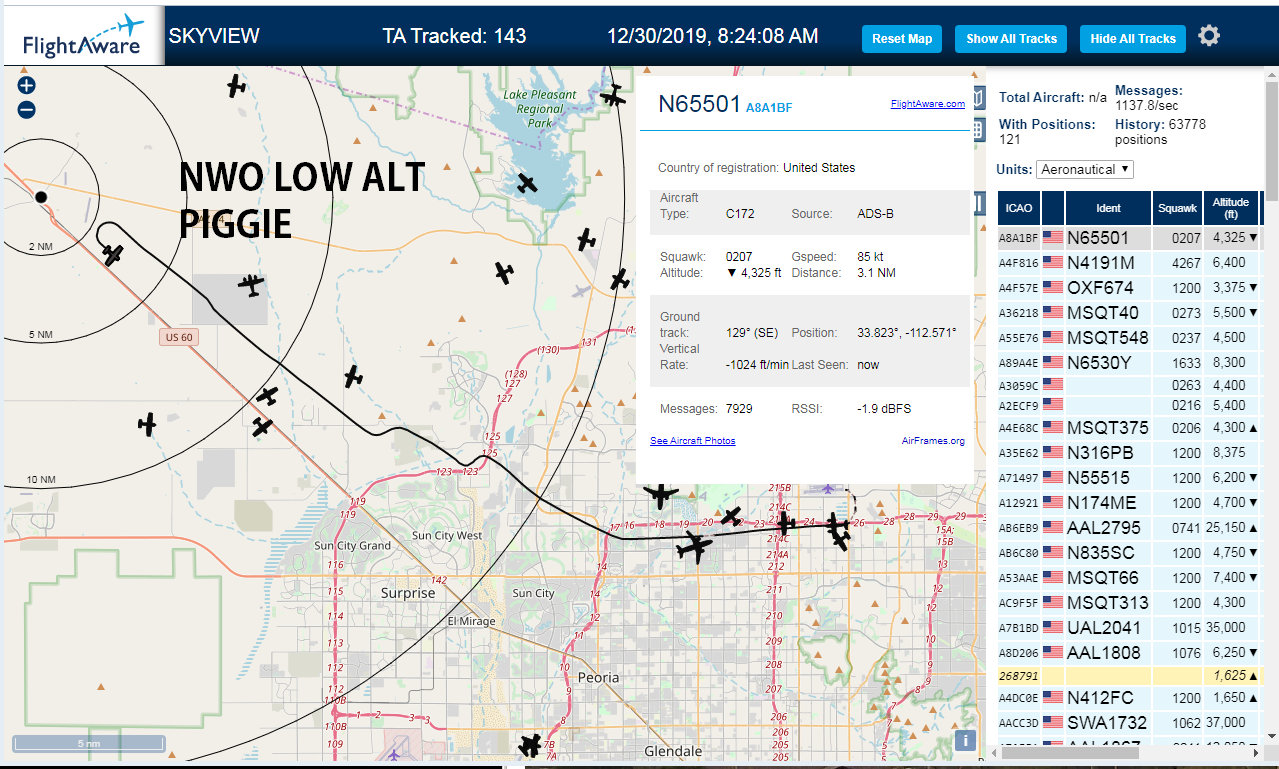Select aircraft icon near exit 214C on the track
The width and height of the screenshot is (1279, 769).
[786, 522]
